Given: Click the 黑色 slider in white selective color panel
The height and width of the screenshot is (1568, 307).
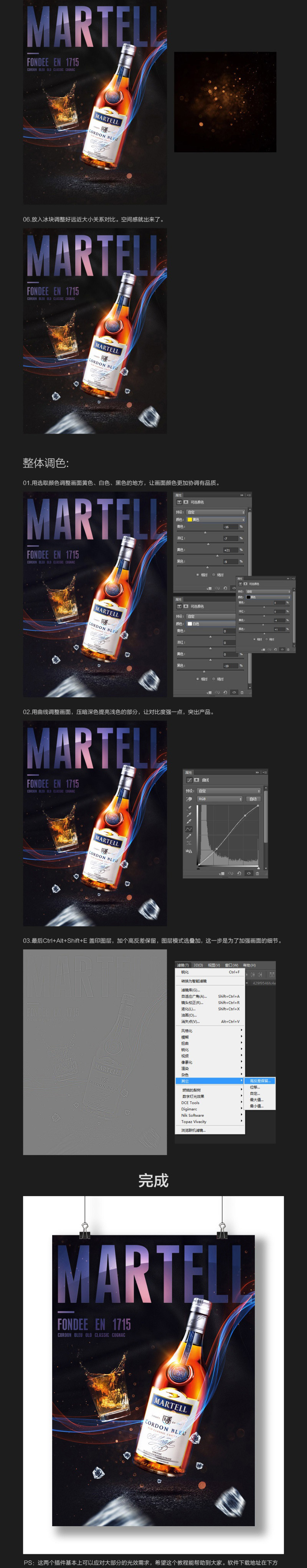Looking at the screenshot, I should (x=205, y=671).
